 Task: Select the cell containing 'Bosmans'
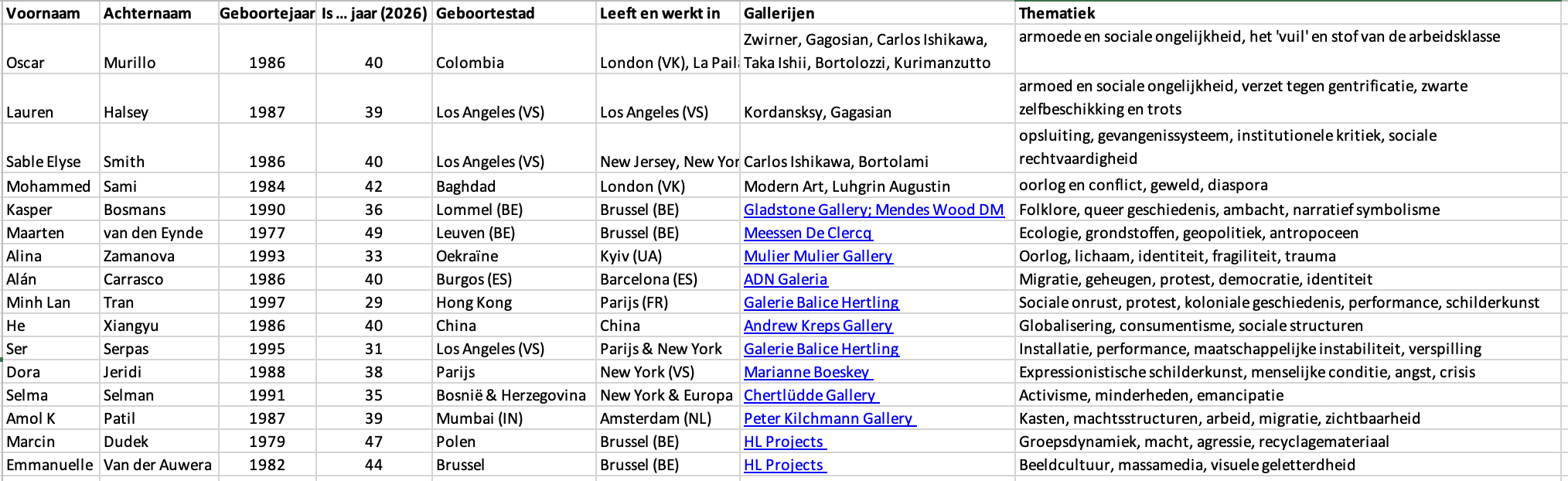pos(159,210)
